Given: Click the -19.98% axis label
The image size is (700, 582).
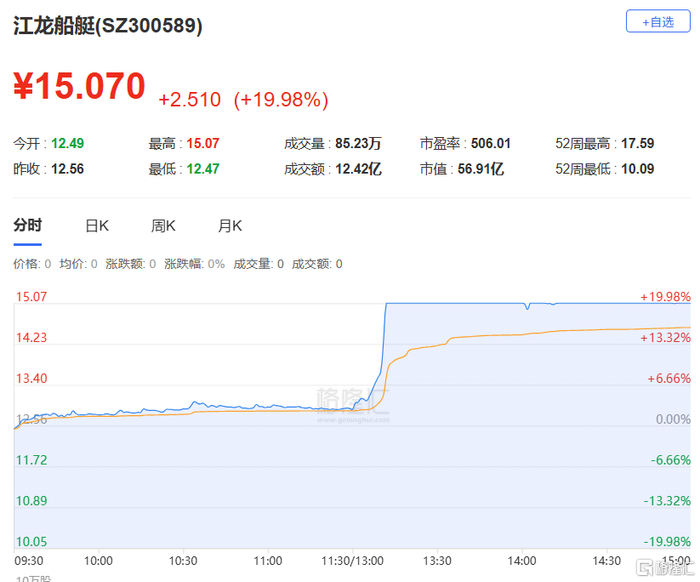Looking at the screenshot, I should (x=667, y=542).
